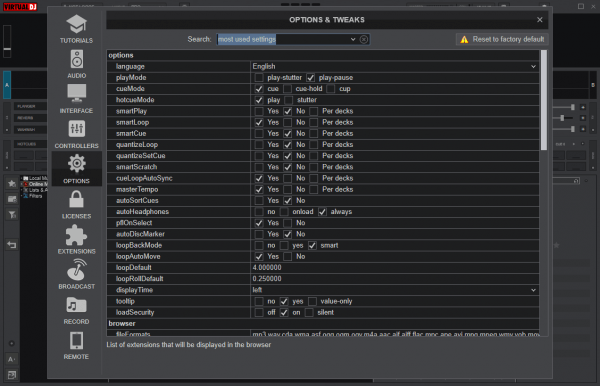Click Reset to factory default button

[x=502, y=39]
